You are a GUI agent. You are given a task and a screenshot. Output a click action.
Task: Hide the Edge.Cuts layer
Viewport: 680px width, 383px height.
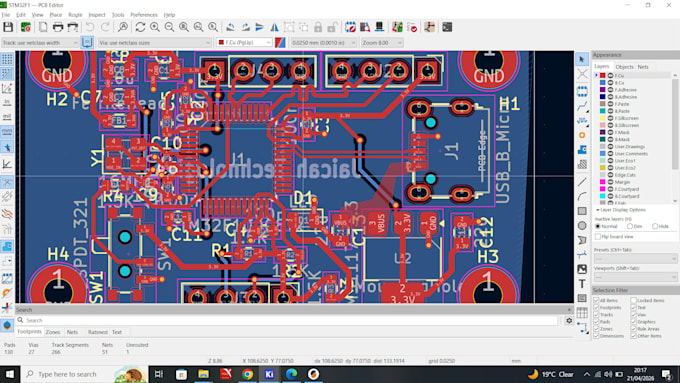610,175
